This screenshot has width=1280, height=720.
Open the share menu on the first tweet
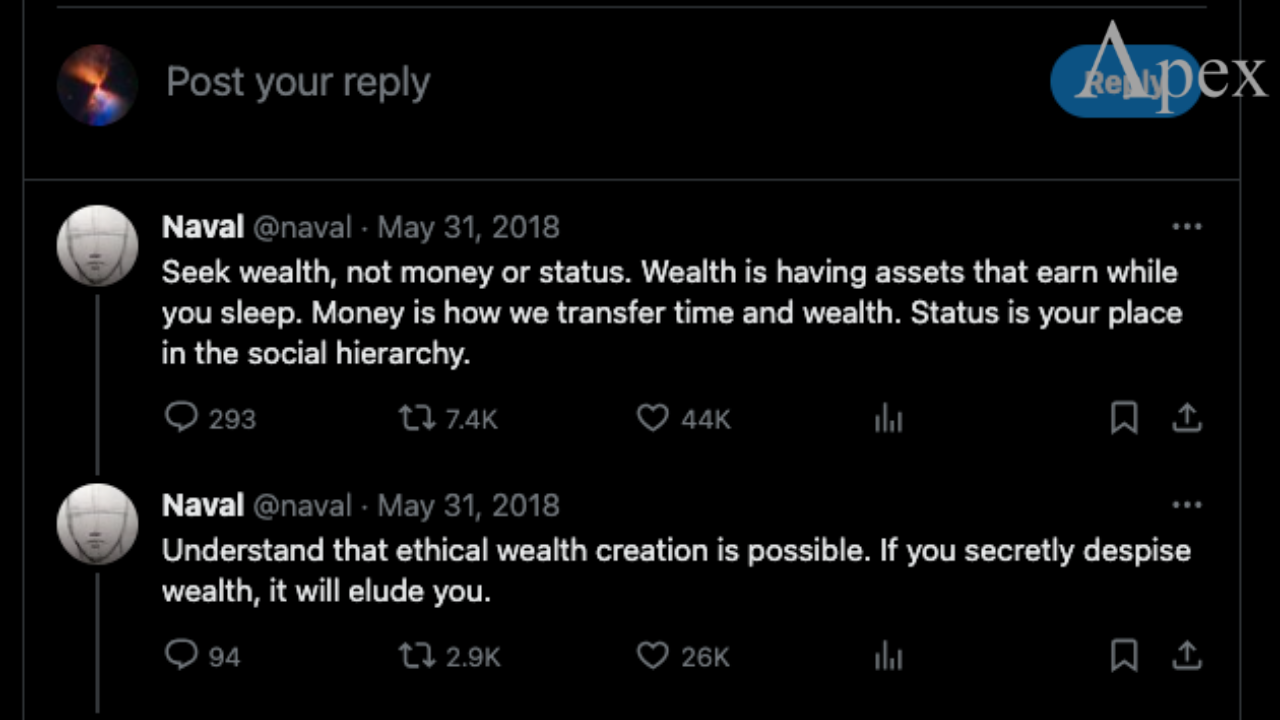tap(1186, 418)
